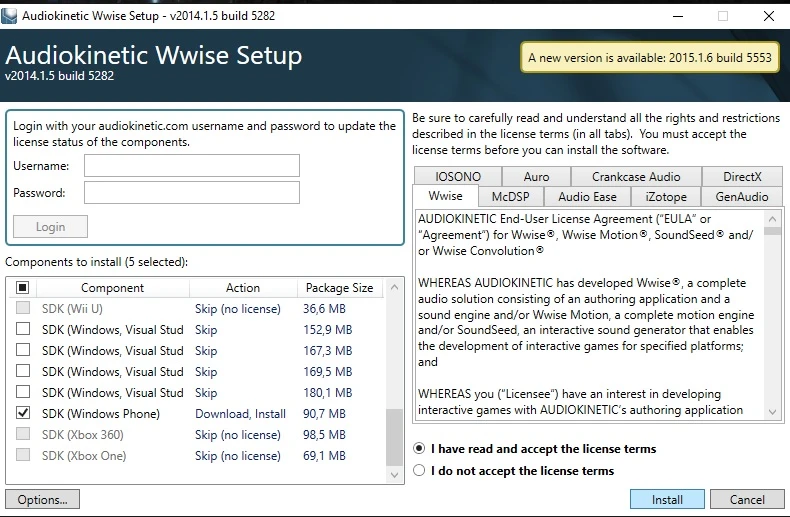Click the new version available notification
790x517 pixels.
[x=649, y=58]
